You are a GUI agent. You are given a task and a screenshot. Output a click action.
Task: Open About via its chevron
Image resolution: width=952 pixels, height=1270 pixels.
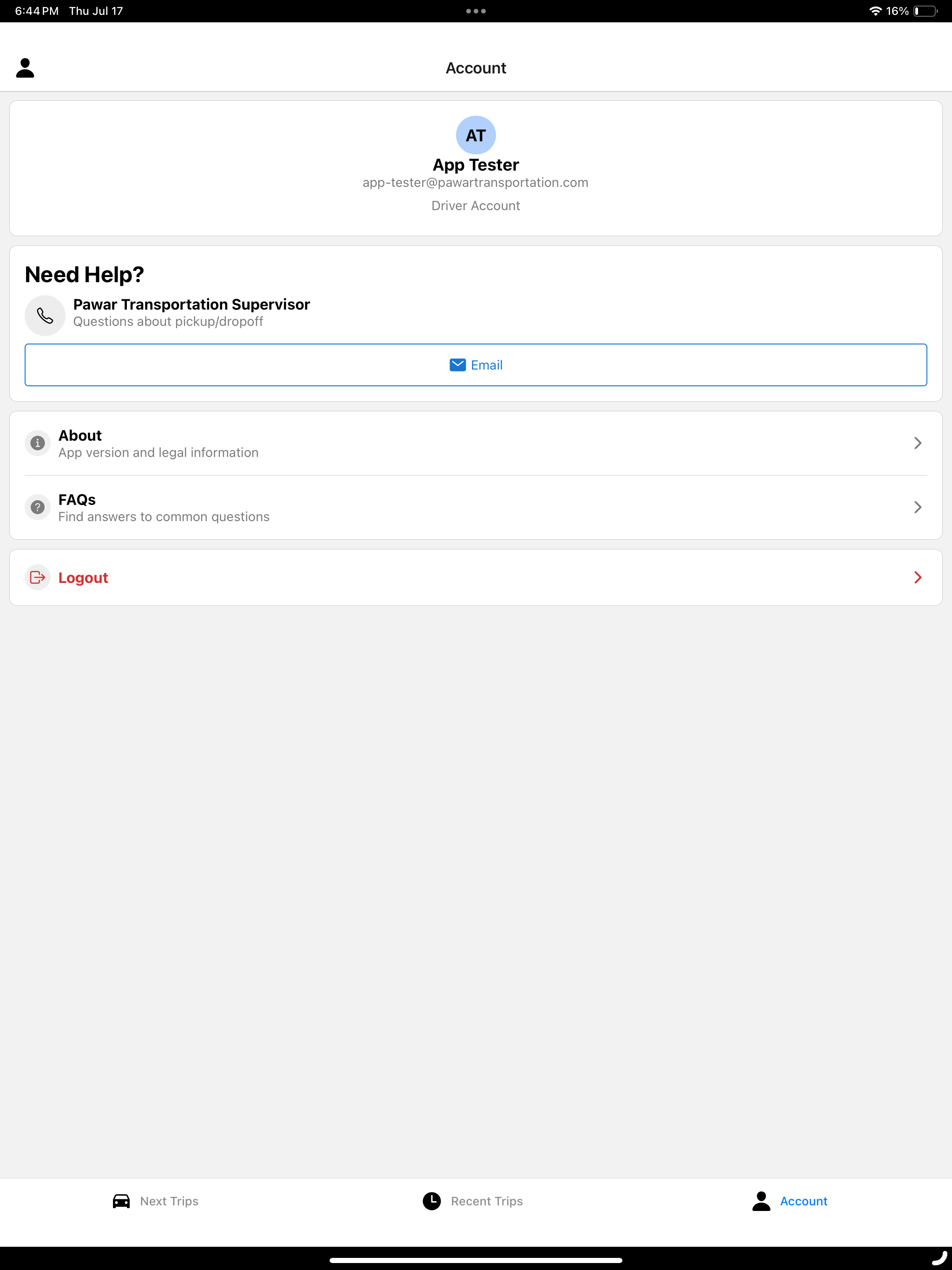(x=918, y=443)
